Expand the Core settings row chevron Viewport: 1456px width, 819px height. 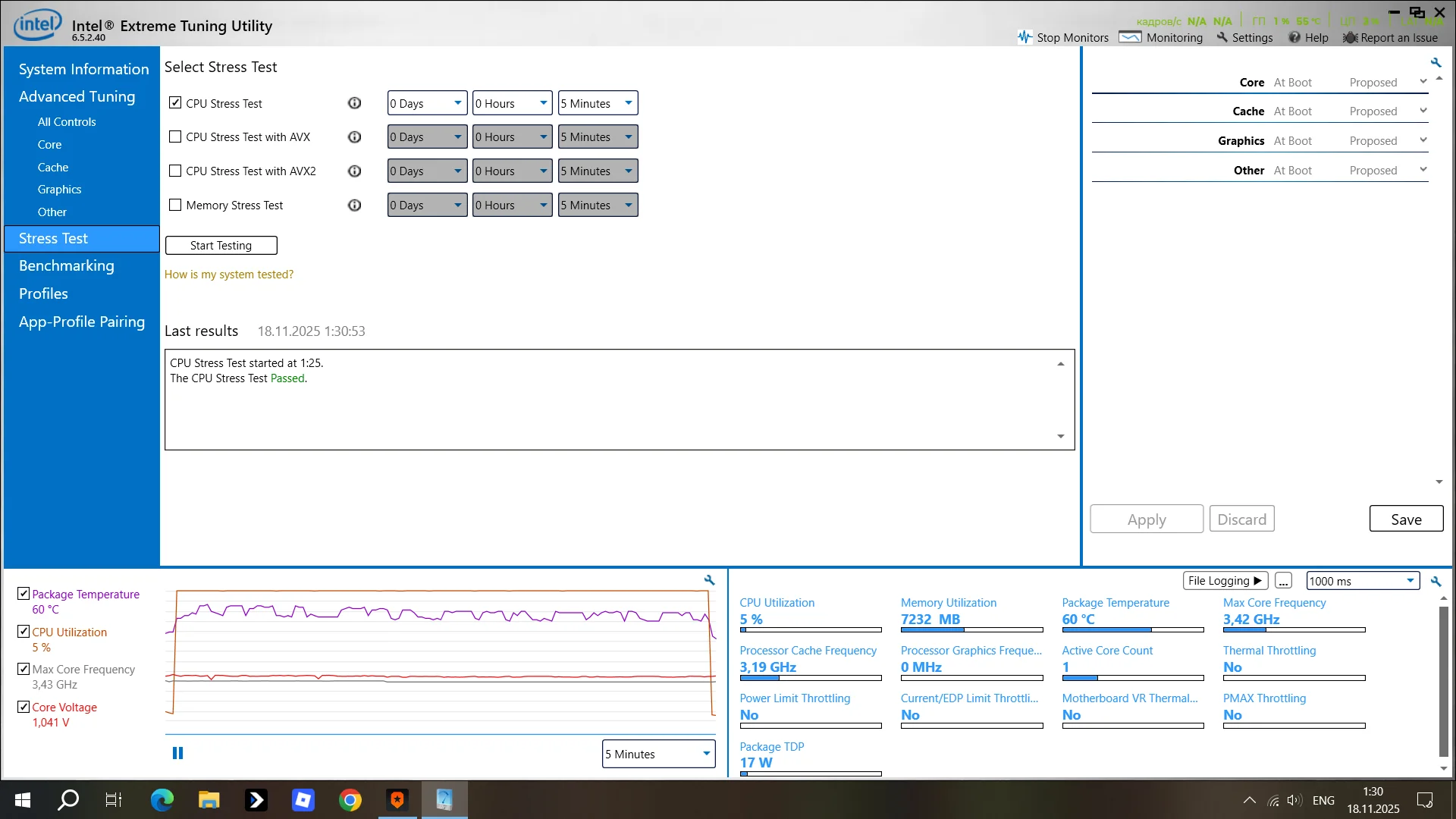click(x=1423, y=82)
